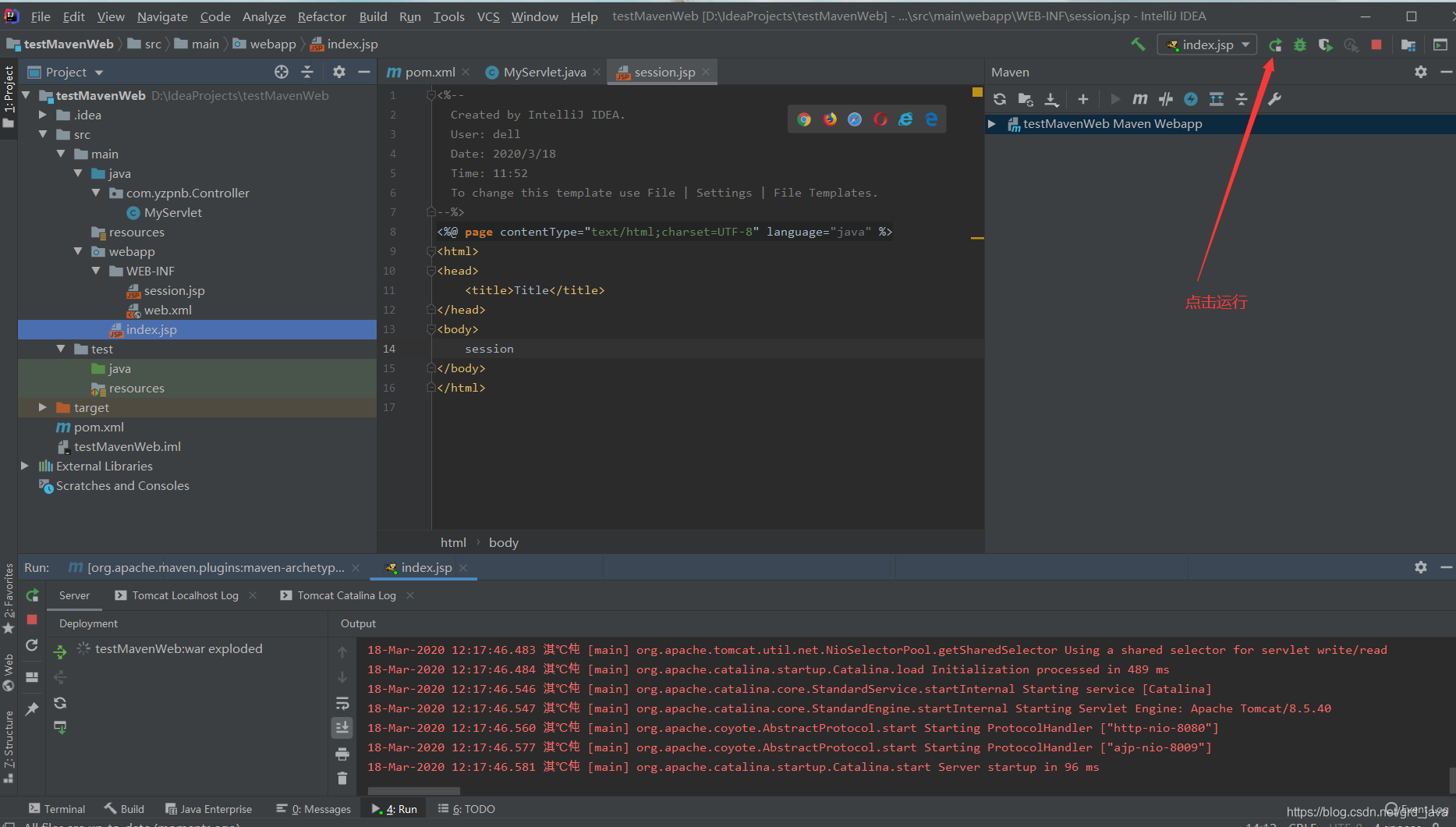Open the 6: TODO tool window

pos(466,809)
